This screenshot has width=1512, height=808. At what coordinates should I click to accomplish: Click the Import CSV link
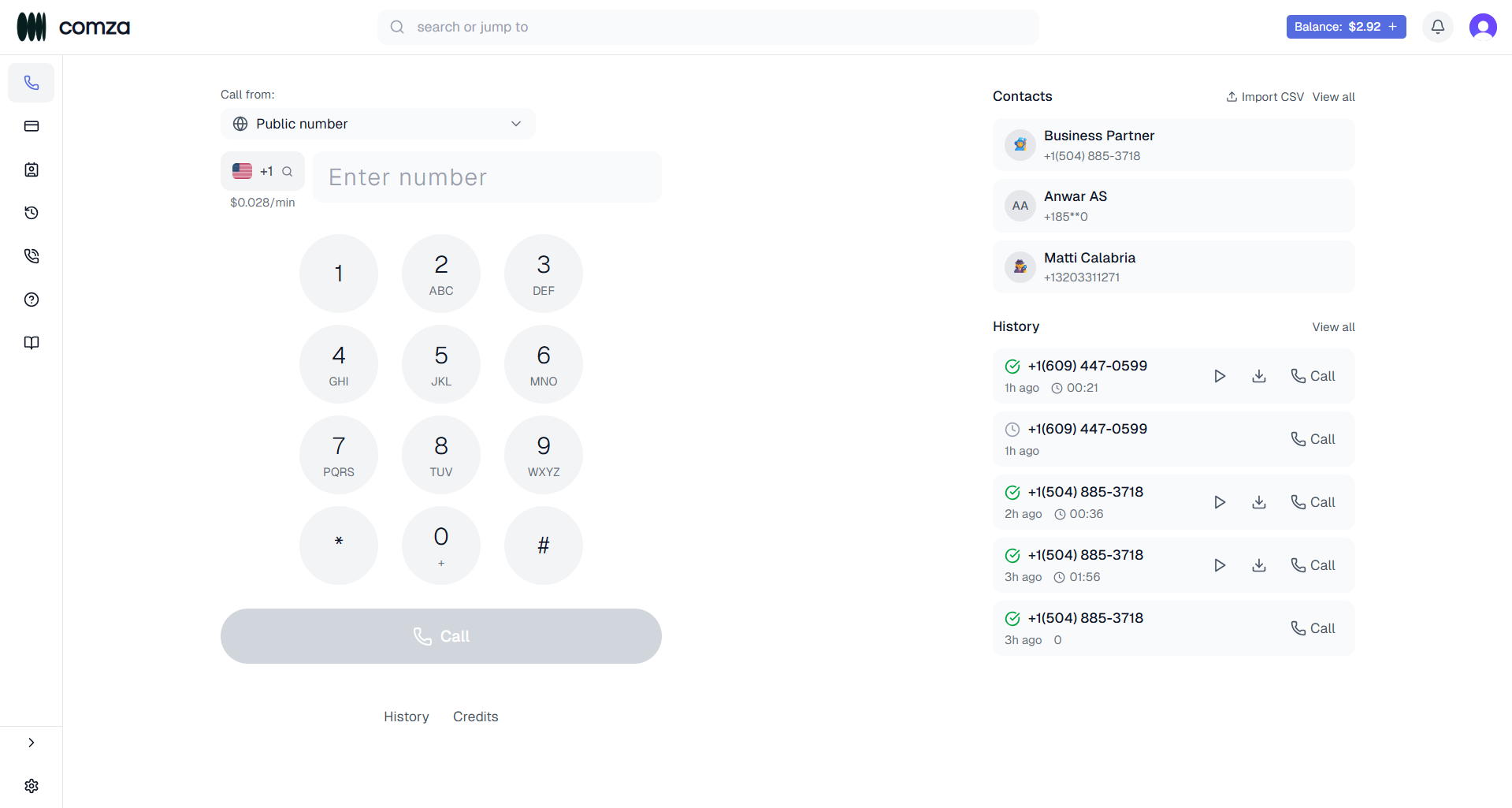point(1264,96)
